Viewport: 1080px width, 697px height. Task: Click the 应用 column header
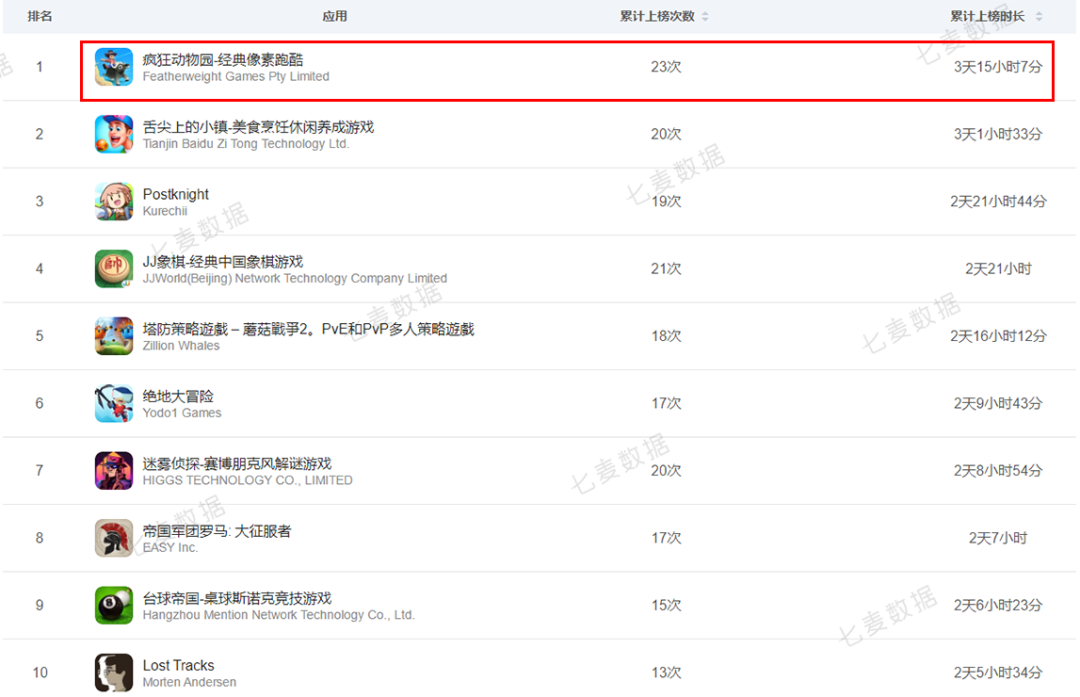[335, 17]
